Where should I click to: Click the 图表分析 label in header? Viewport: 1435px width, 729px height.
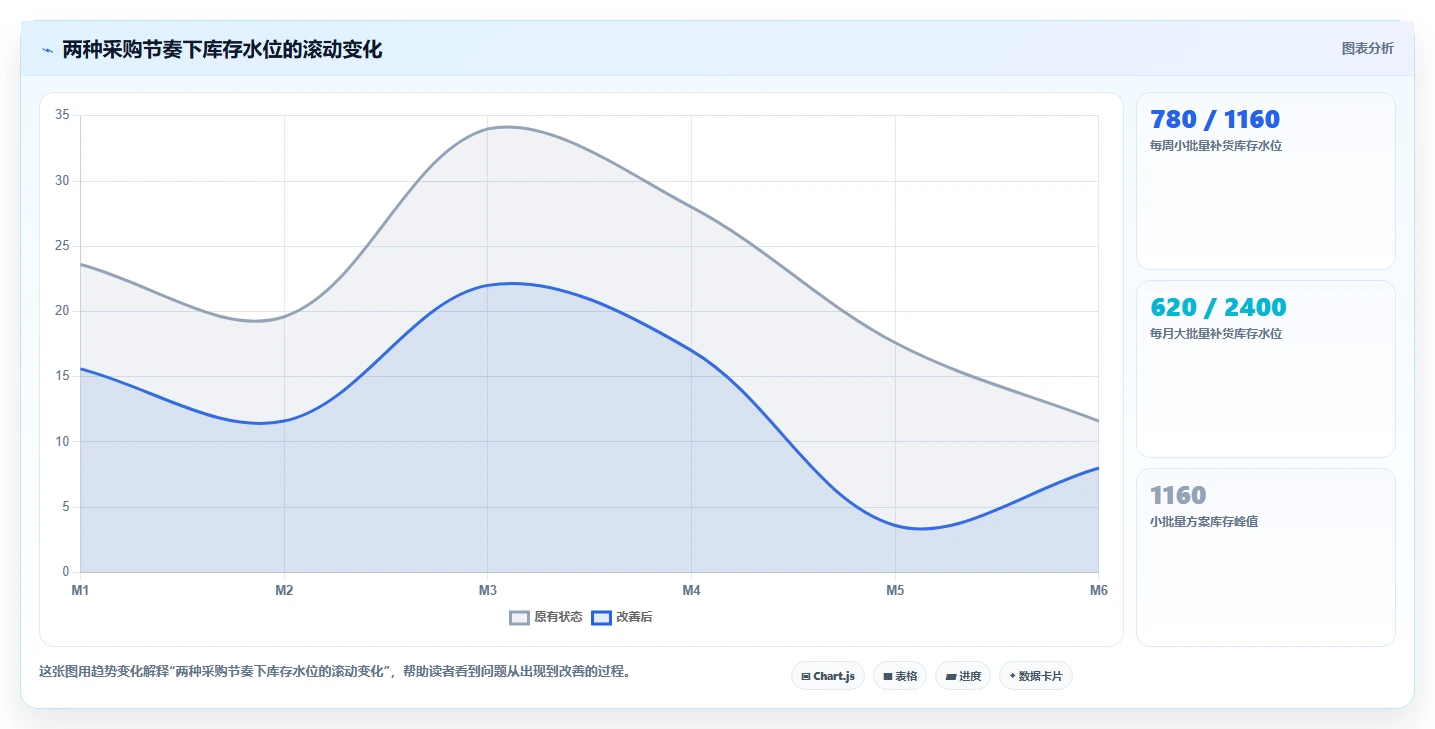coord(1367,48)
